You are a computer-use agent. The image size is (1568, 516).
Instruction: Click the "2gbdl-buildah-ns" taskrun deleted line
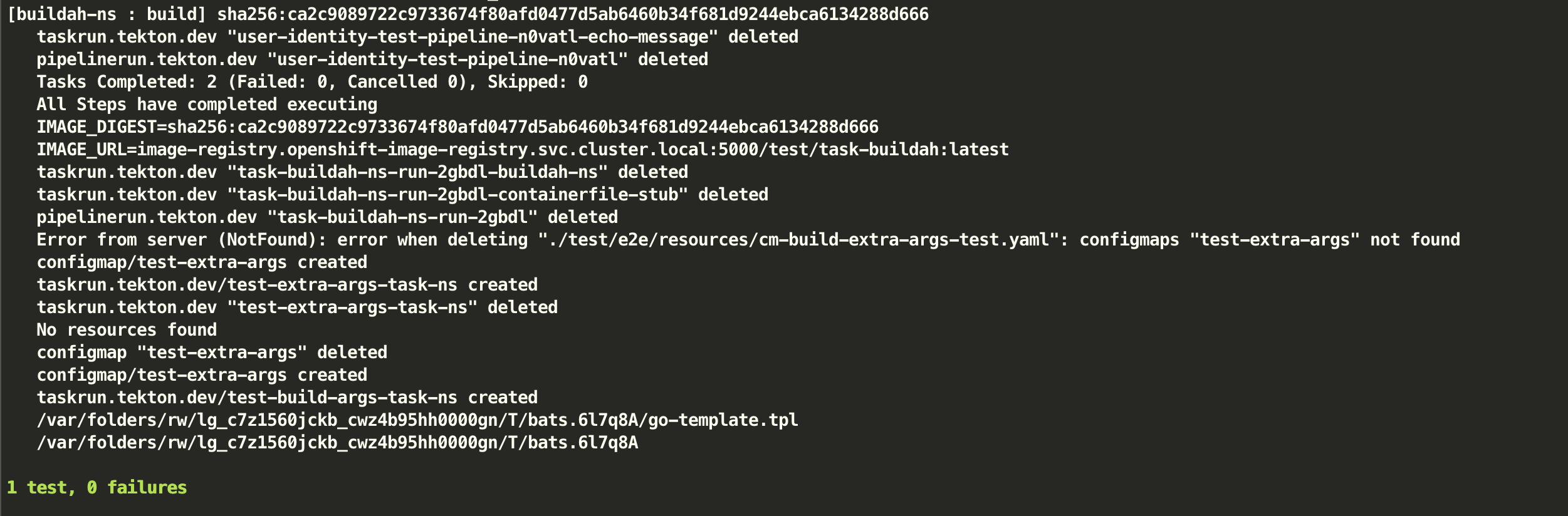point(362,172)
